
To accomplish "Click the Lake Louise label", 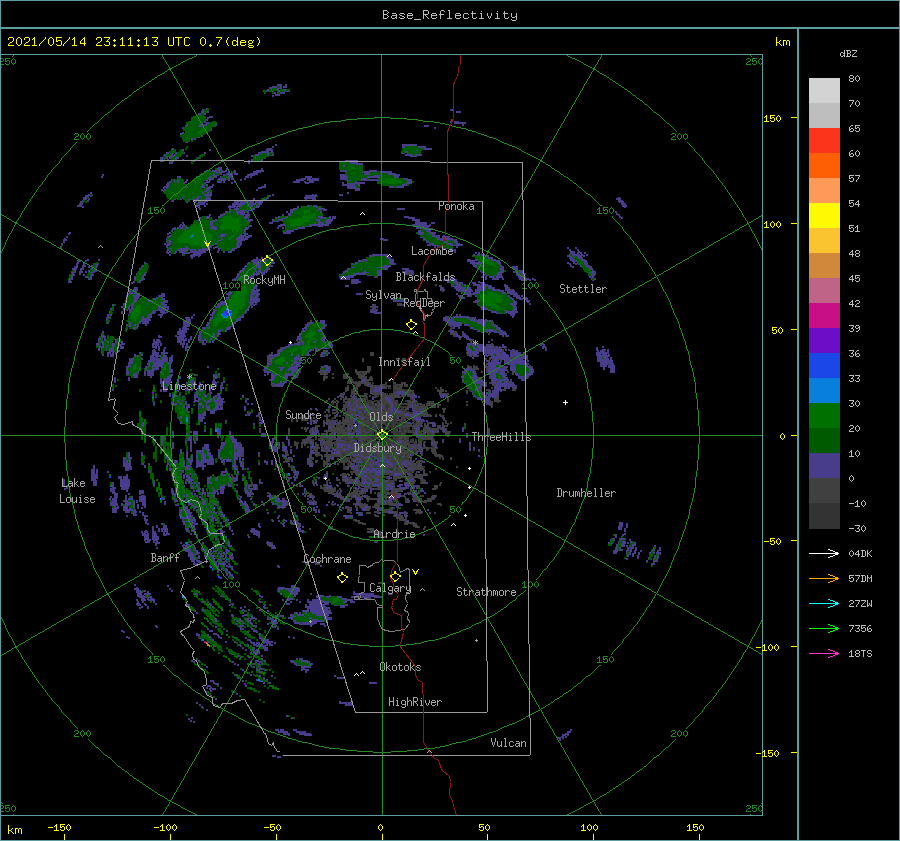I will coord(77,491).
